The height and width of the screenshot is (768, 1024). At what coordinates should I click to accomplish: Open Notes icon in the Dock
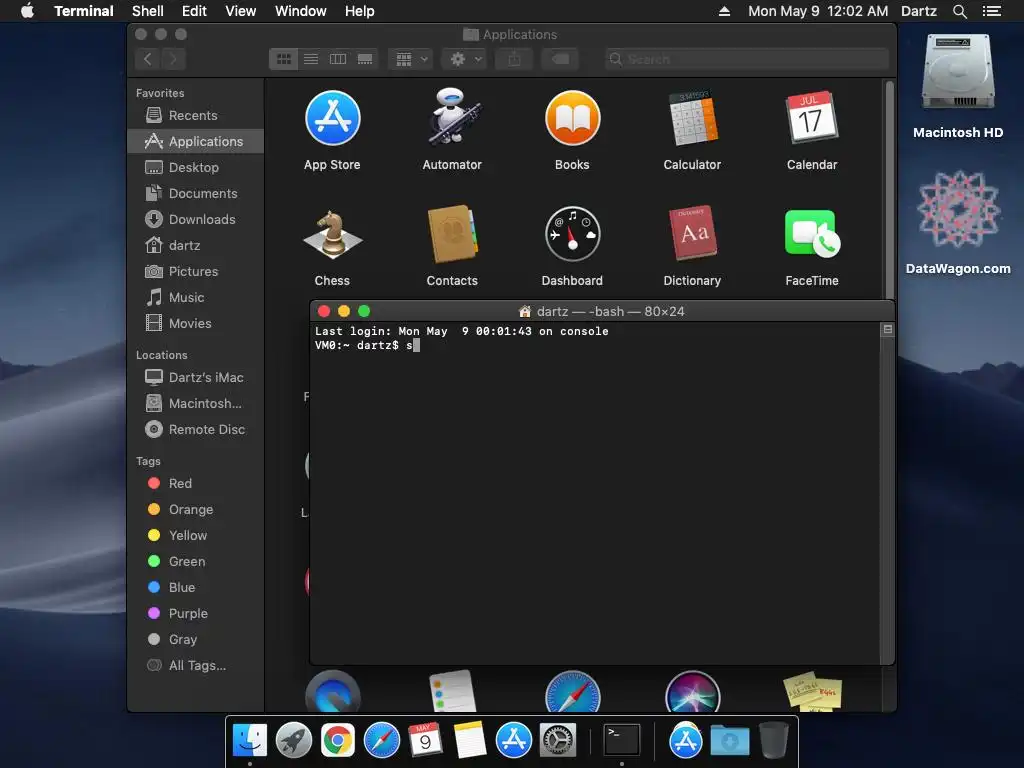tap(470, 741)
